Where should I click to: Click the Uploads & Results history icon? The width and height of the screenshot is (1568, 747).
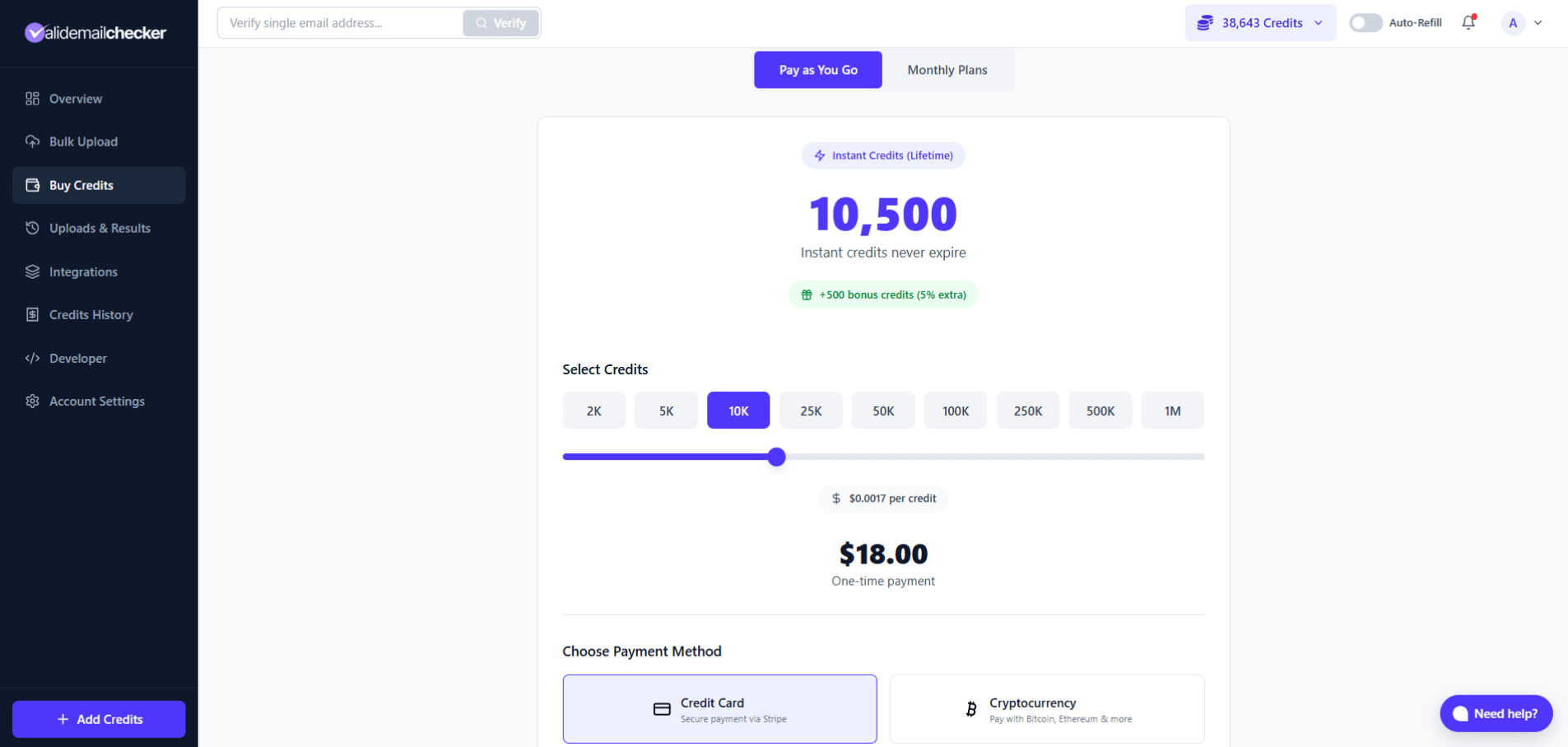(x=32, y=228)
